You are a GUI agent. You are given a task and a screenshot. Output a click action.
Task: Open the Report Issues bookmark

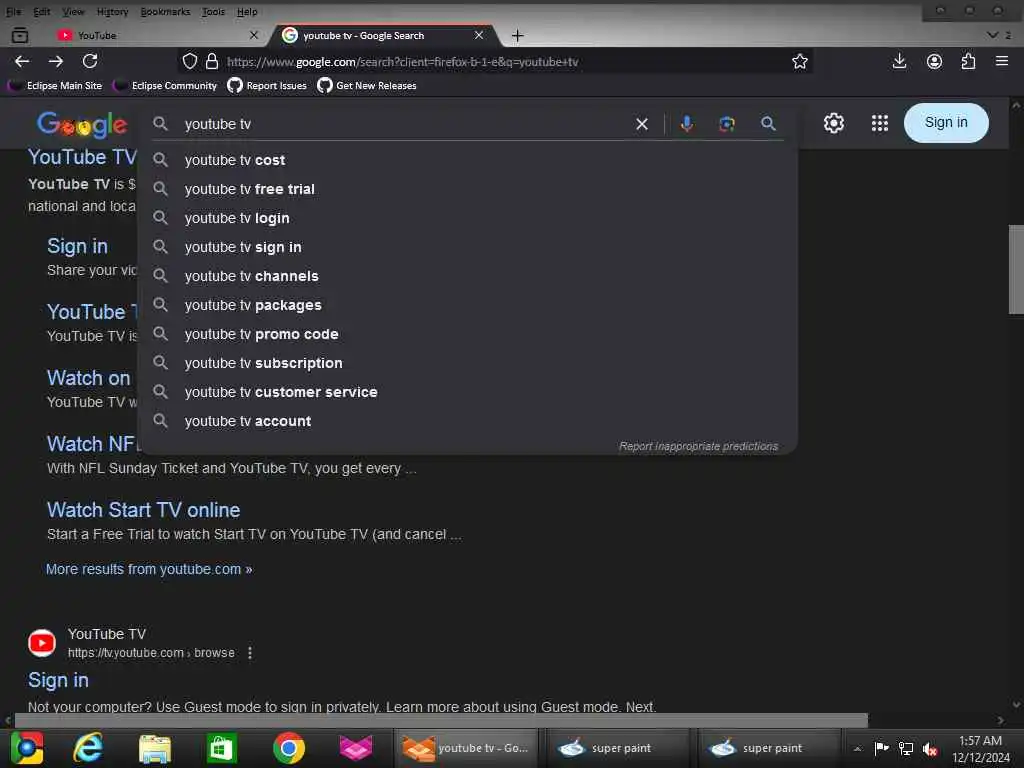tap(267, 86)
